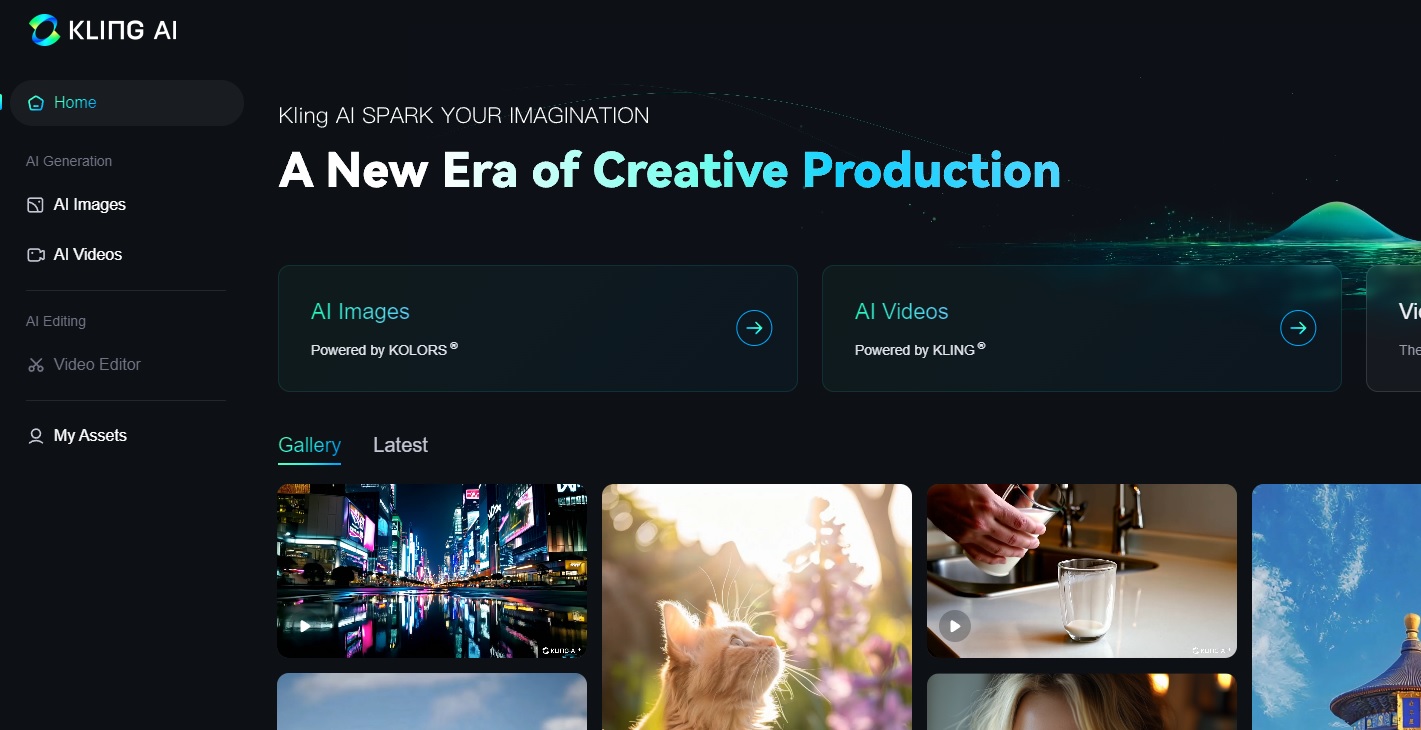Click the Kling AI logo icon
Screen dimensions: 1421x730
pos(45,30)
